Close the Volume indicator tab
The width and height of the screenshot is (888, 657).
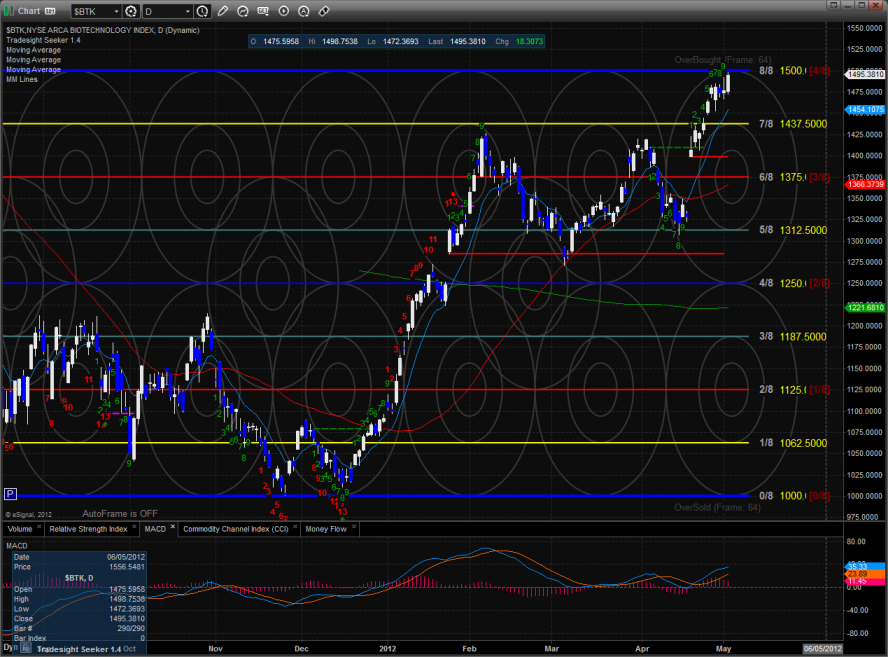(38, 527)
